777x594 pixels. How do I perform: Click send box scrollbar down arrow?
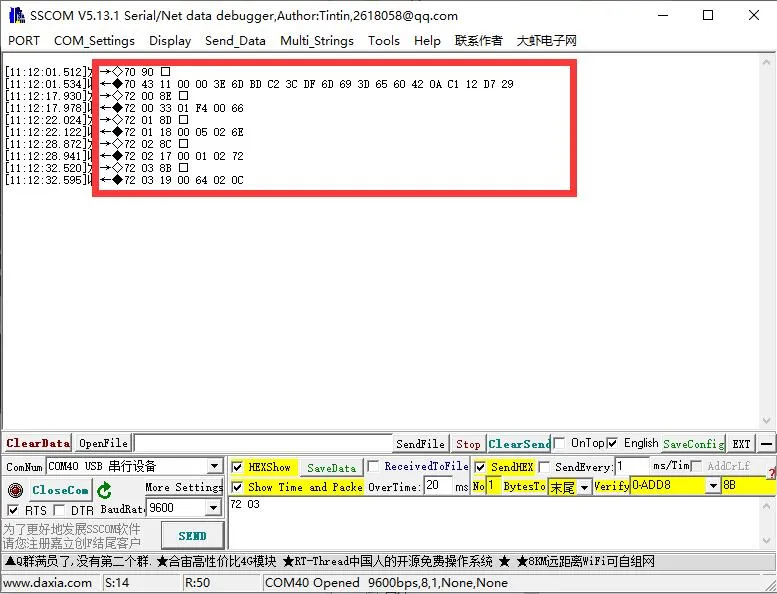(x=766, y=540)
